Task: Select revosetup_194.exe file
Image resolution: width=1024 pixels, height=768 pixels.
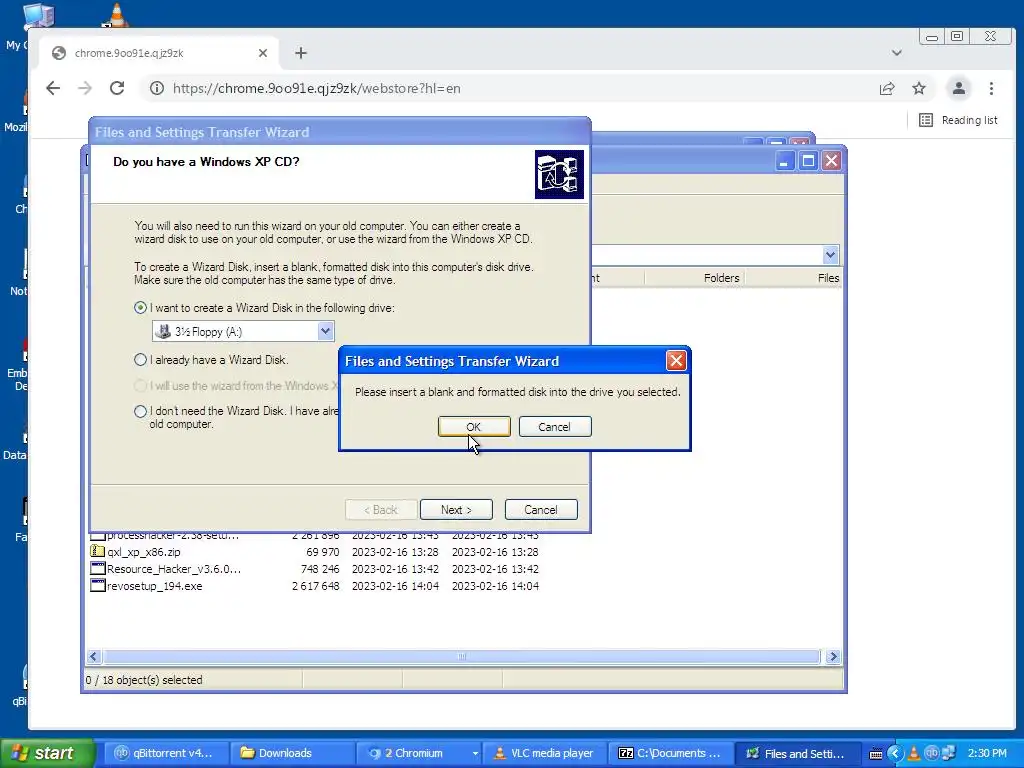Action: click(x=155, y=586)
